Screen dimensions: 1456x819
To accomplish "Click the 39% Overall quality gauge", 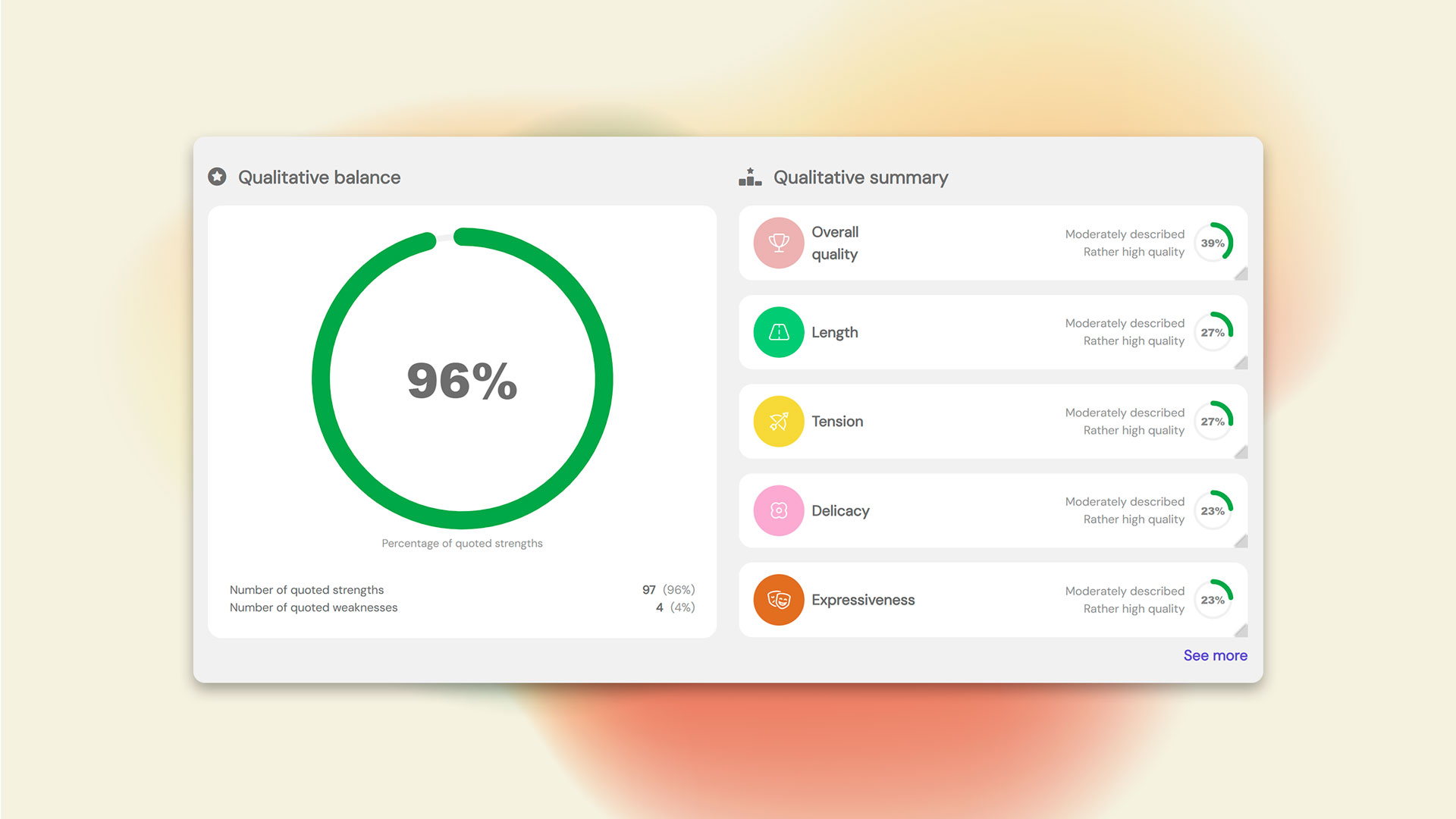I will [1213, 243].
